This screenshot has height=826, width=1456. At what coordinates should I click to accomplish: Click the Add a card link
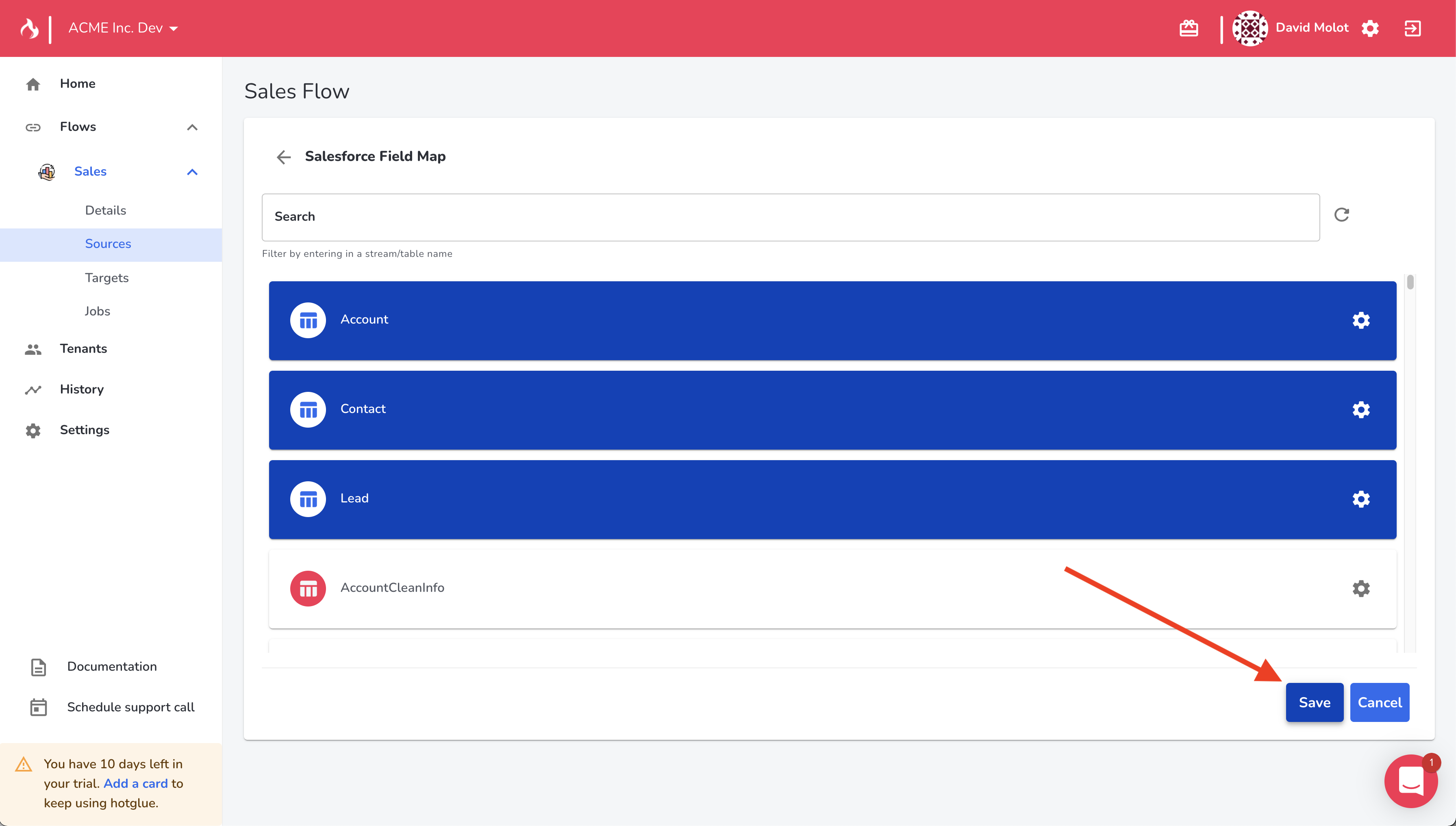tap(136, 783)
